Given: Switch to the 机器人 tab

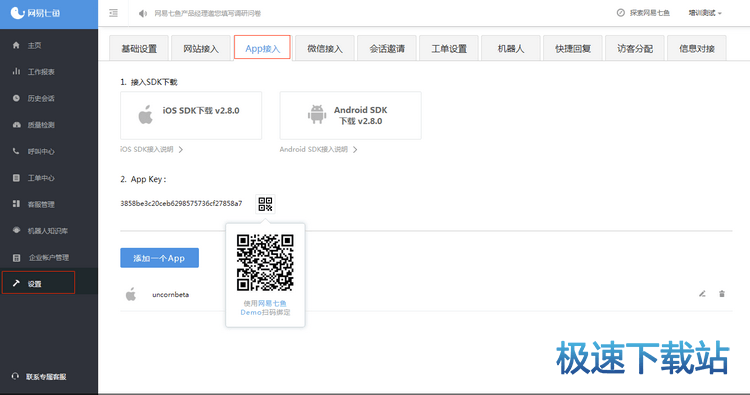Looking at the screenshot, I should click(x=511, y=48).
